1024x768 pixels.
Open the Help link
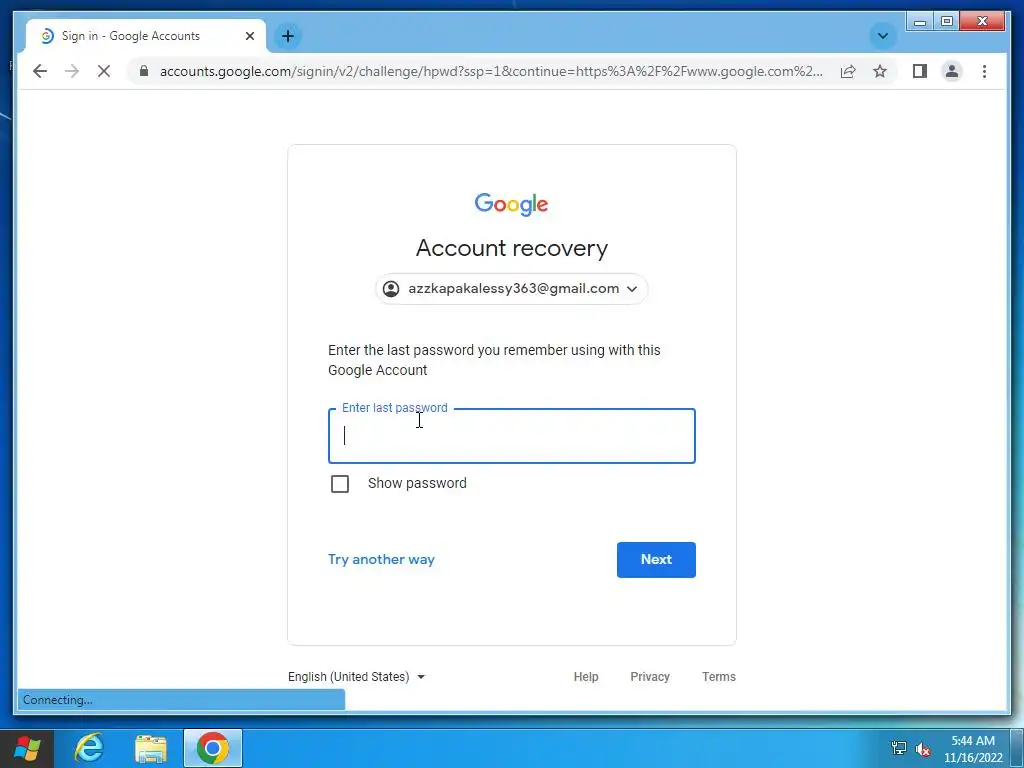pyautogui.click(x=586, y=677)
